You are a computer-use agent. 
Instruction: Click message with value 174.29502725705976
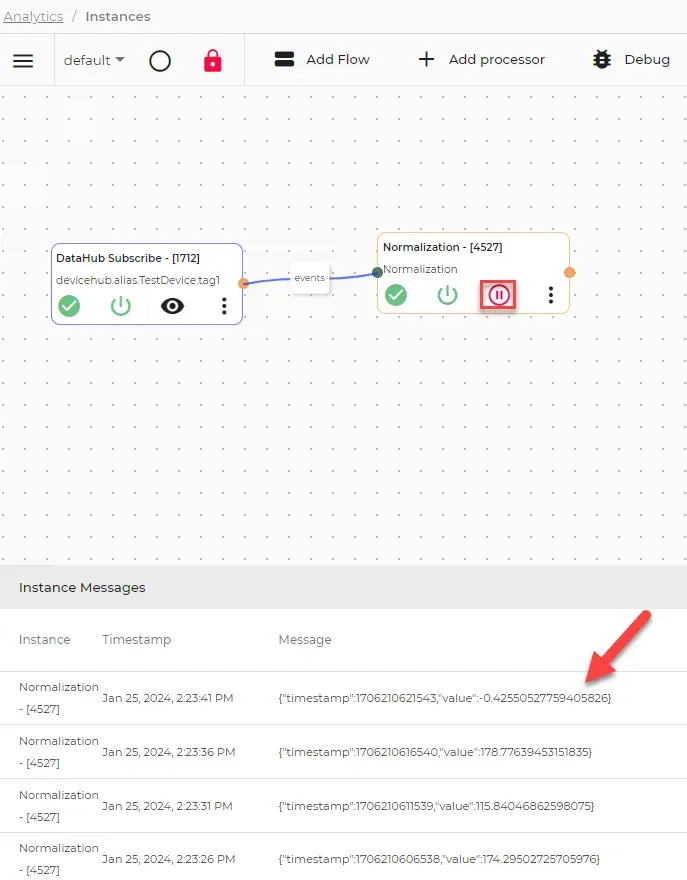click(439, 859)
